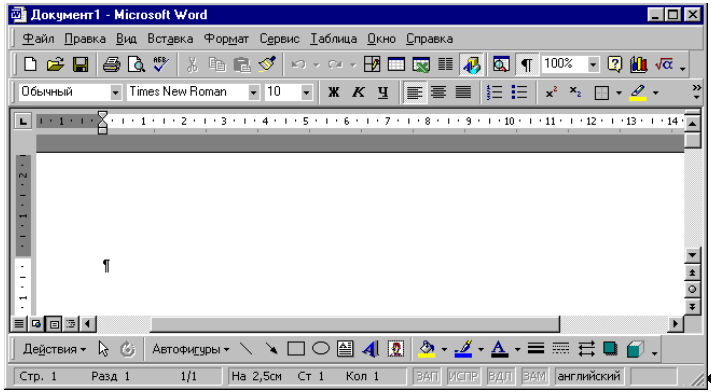Open the Правка menu
The height and width of the screenshot is (392, 711).
[x=85, y=39]
